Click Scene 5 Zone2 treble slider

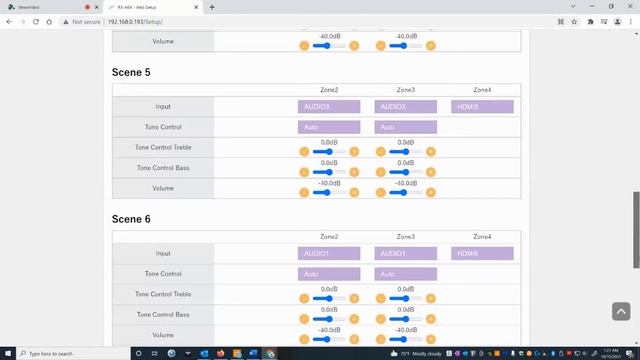coord(329,152)
